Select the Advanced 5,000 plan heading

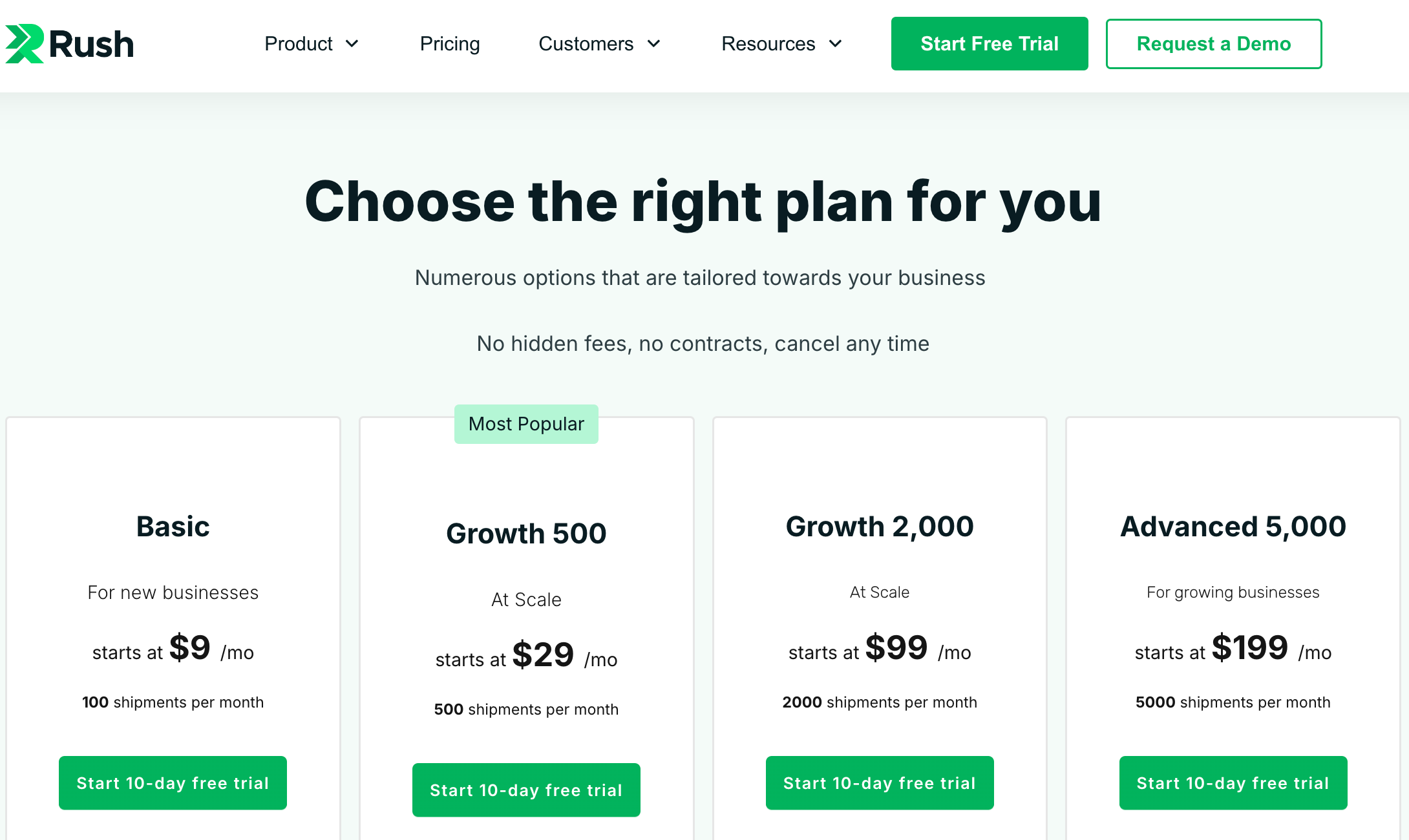[1233, 527]
